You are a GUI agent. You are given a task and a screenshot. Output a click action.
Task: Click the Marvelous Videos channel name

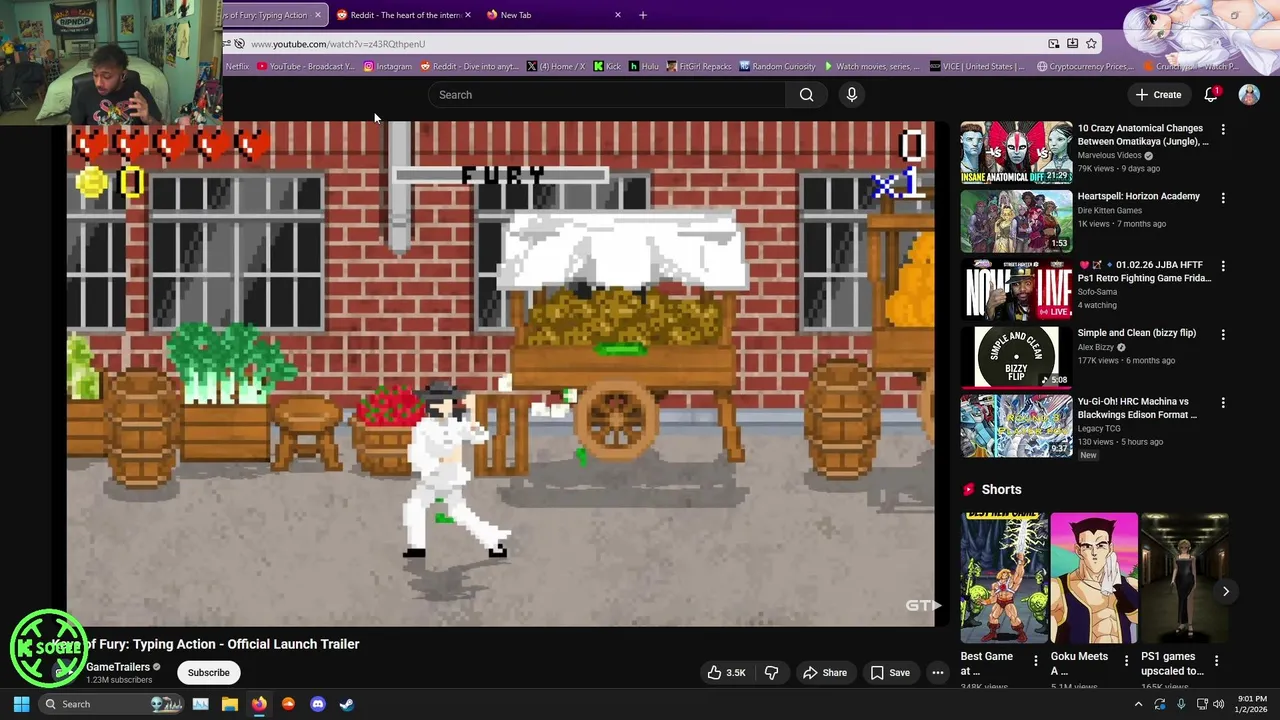[1109, 156]
